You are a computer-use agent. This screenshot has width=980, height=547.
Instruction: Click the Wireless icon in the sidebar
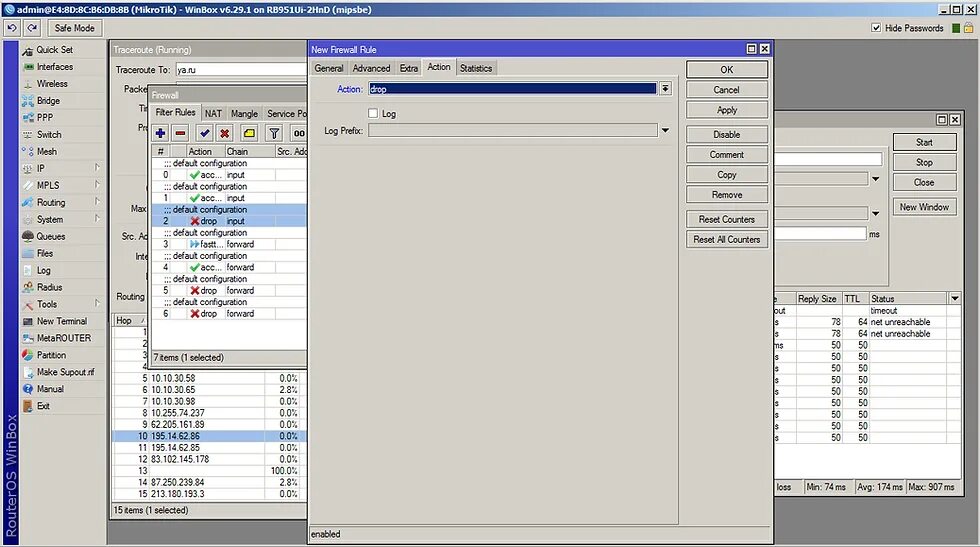tap(28, 84)
